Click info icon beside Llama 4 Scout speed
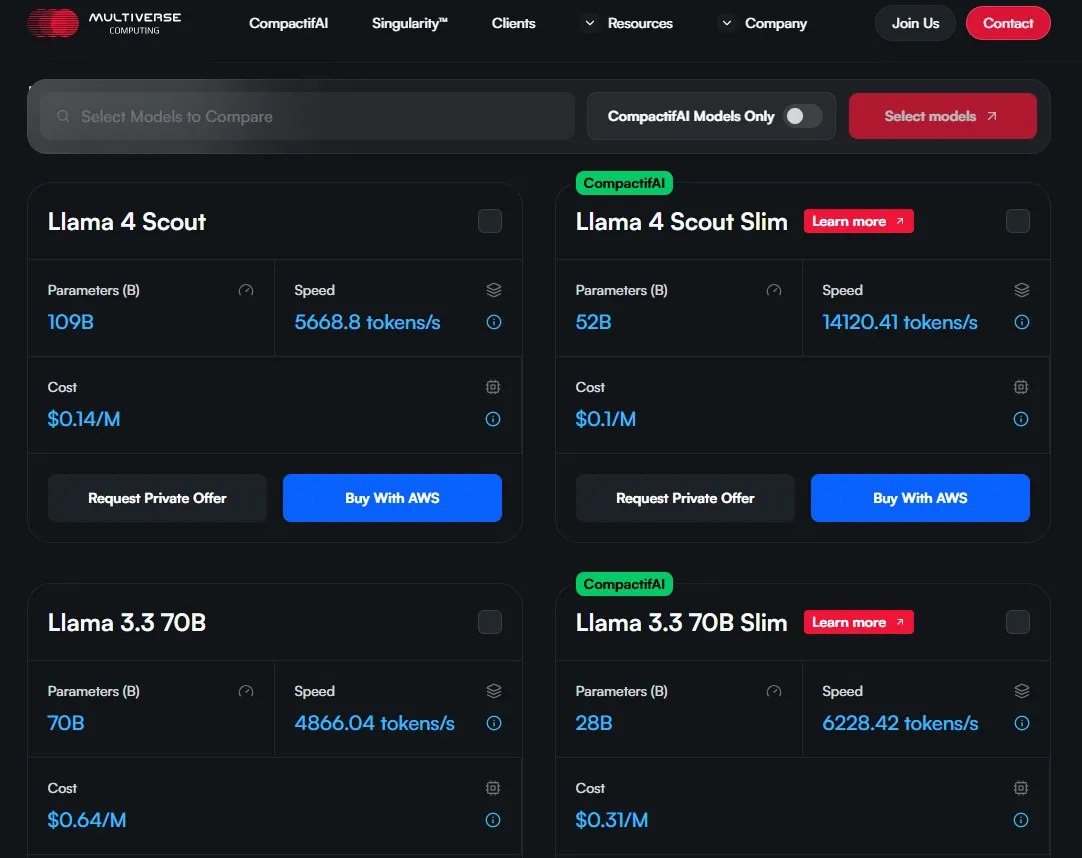Viewport: 1082px width, 858px height. click(493, 322)
